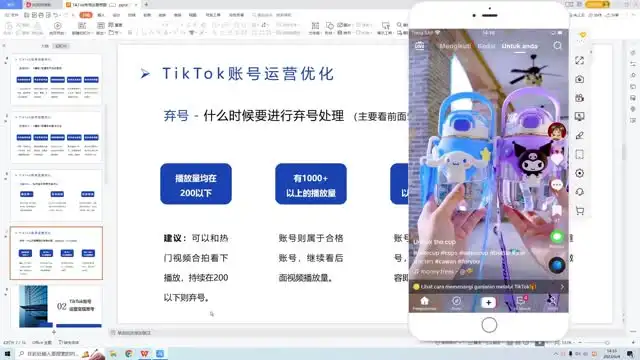
Task: Click the fullscreen expand icon on mirror sidebar
Action: [580, 60]
